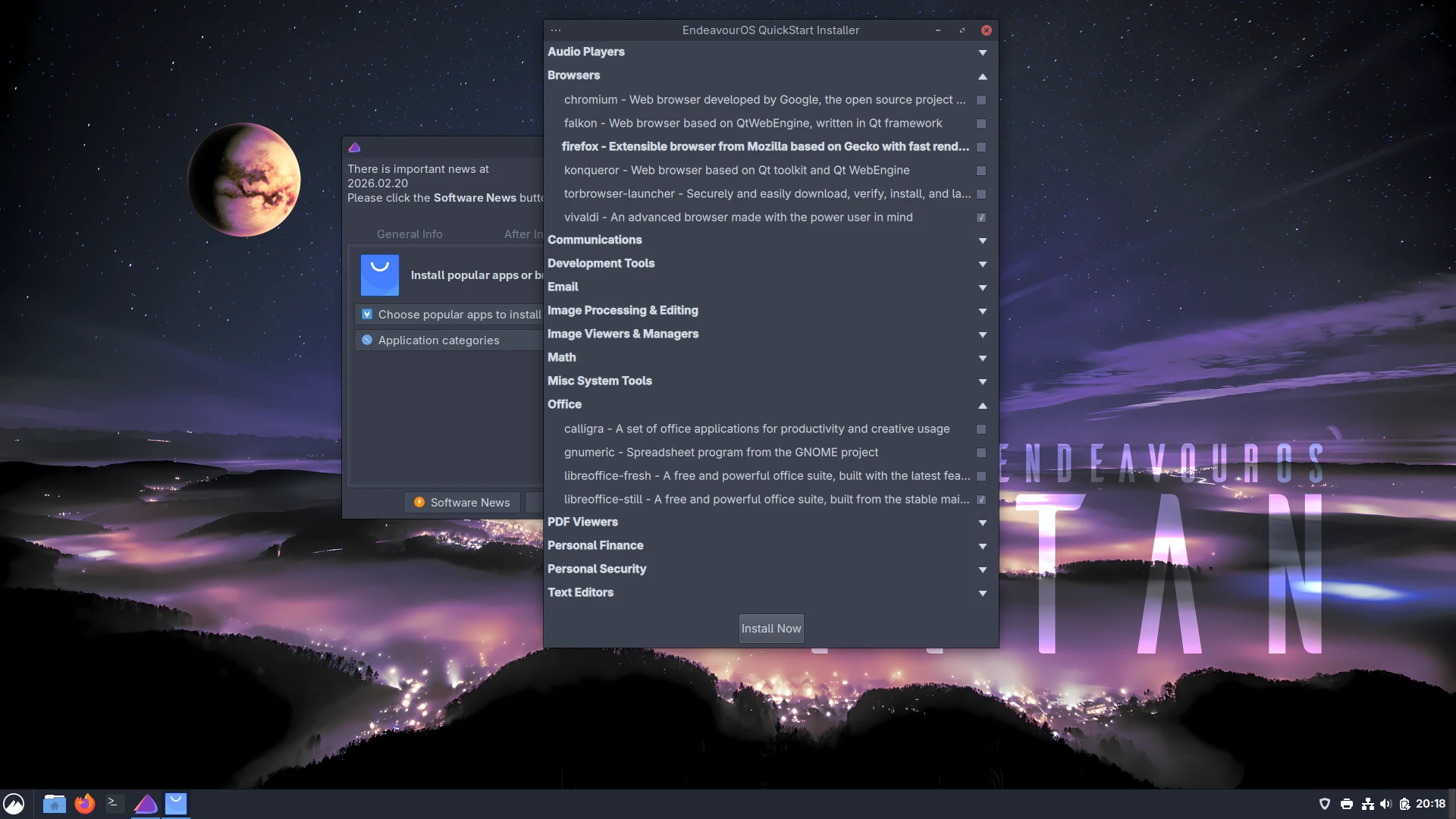Click the Software News button
The height and width of the screenshot is (819, 1456).
click(462, 502)
